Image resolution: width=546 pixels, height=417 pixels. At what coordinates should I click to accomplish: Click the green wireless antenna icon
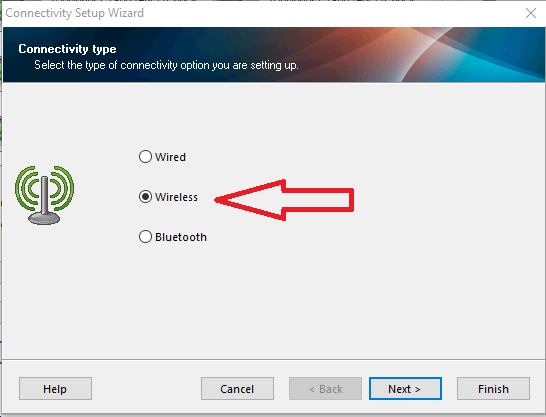click(44, 195)
